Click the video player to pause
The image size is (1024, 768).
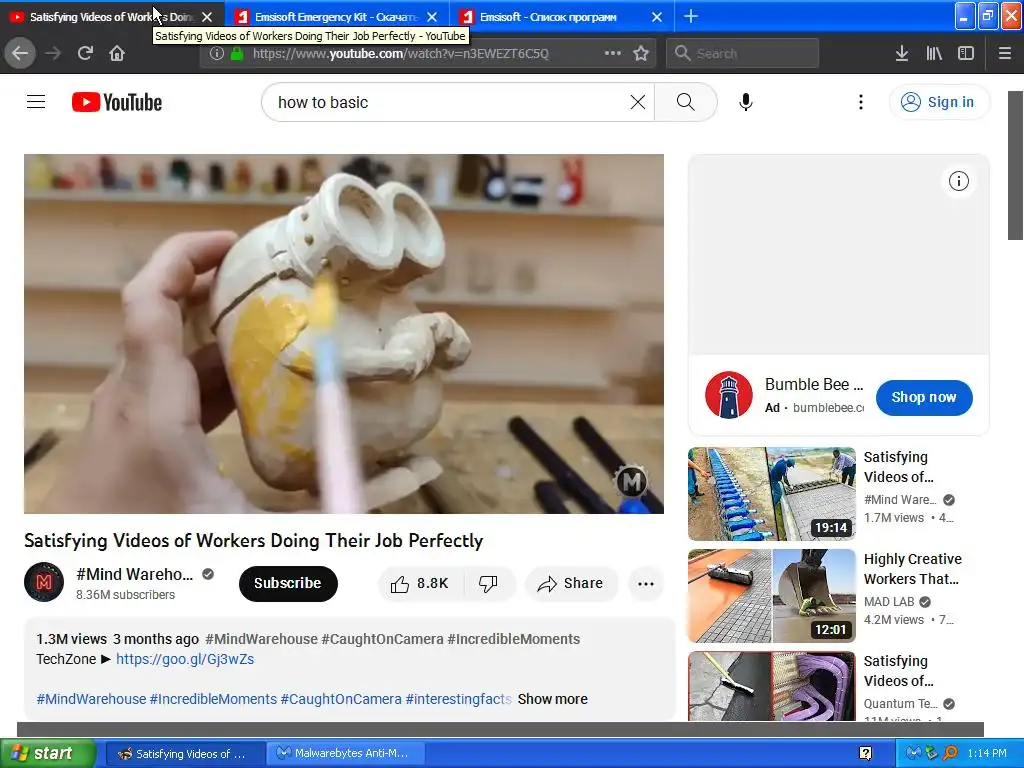344,334
